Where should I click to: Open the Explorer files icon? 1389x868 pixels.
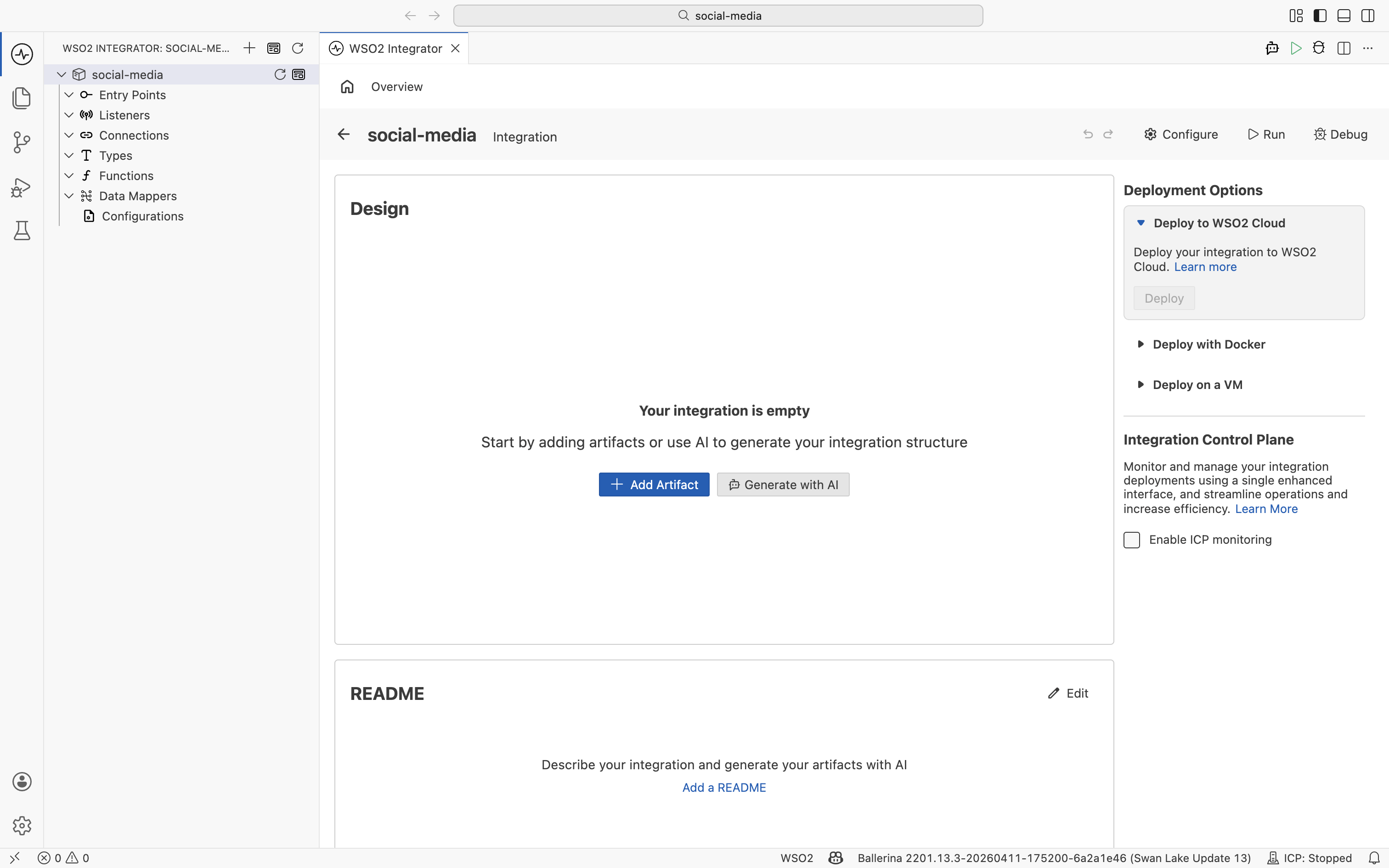pyautogui.click(x=22, y=98)
